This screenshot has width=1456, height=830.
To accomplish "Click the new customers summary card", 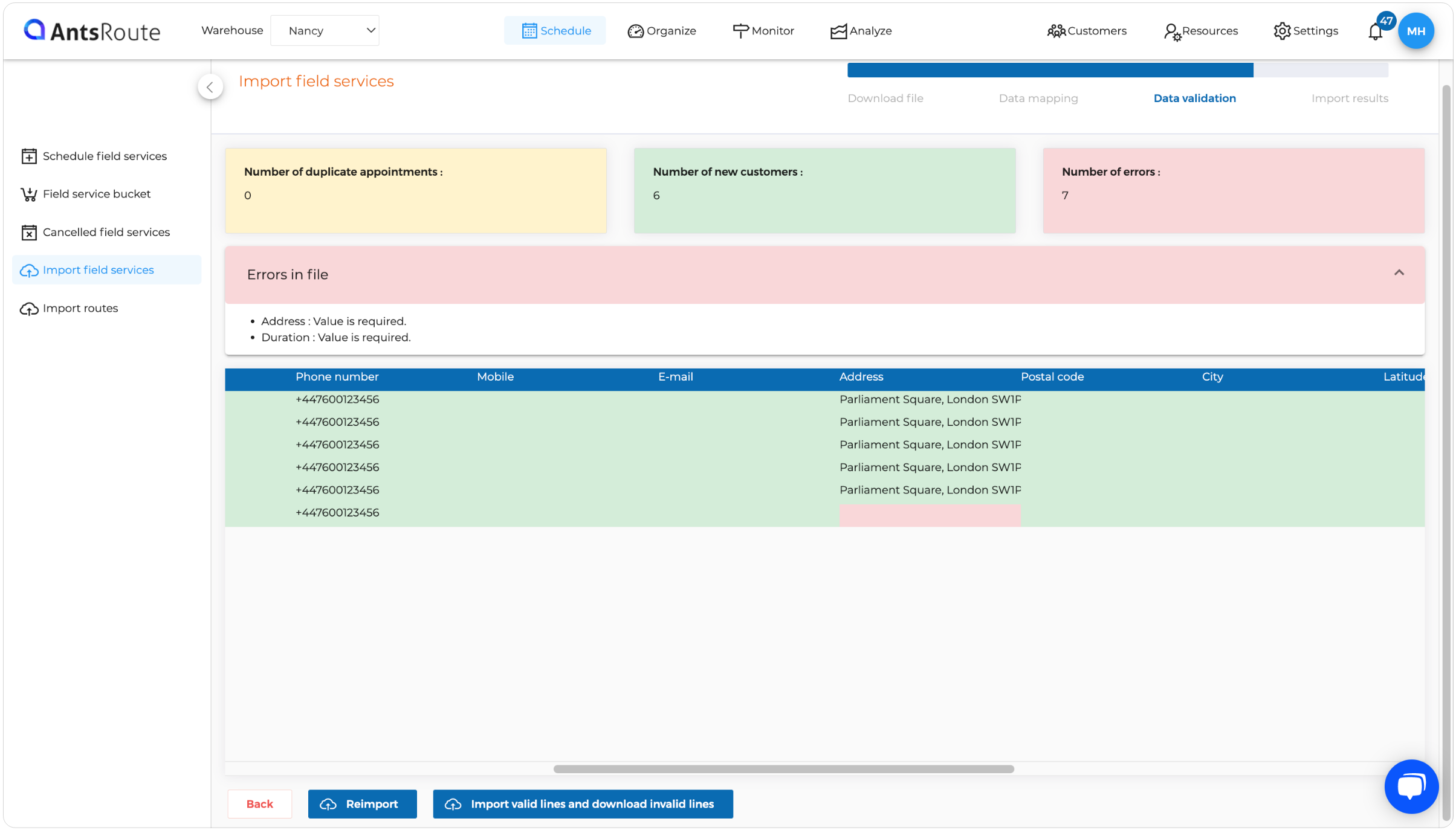I will [x=824, y=190].
